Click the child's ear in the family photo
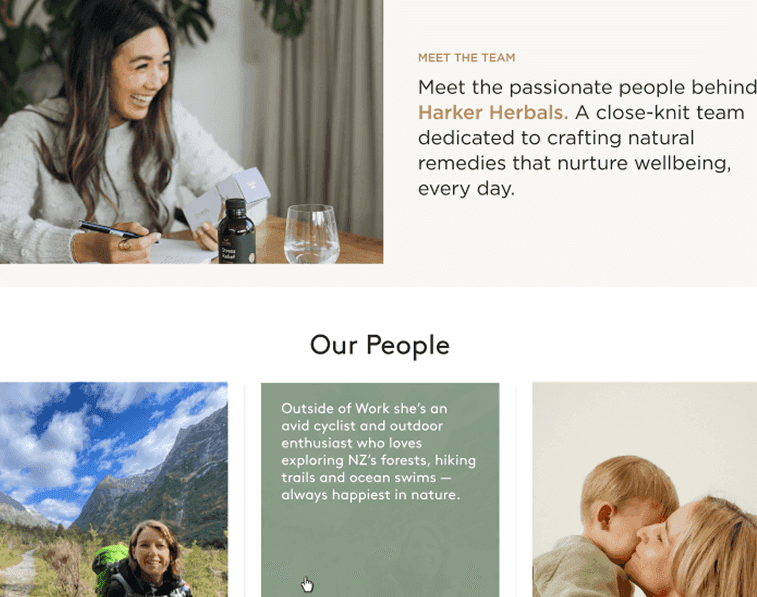Screen dimensions: 757x597 605,517
